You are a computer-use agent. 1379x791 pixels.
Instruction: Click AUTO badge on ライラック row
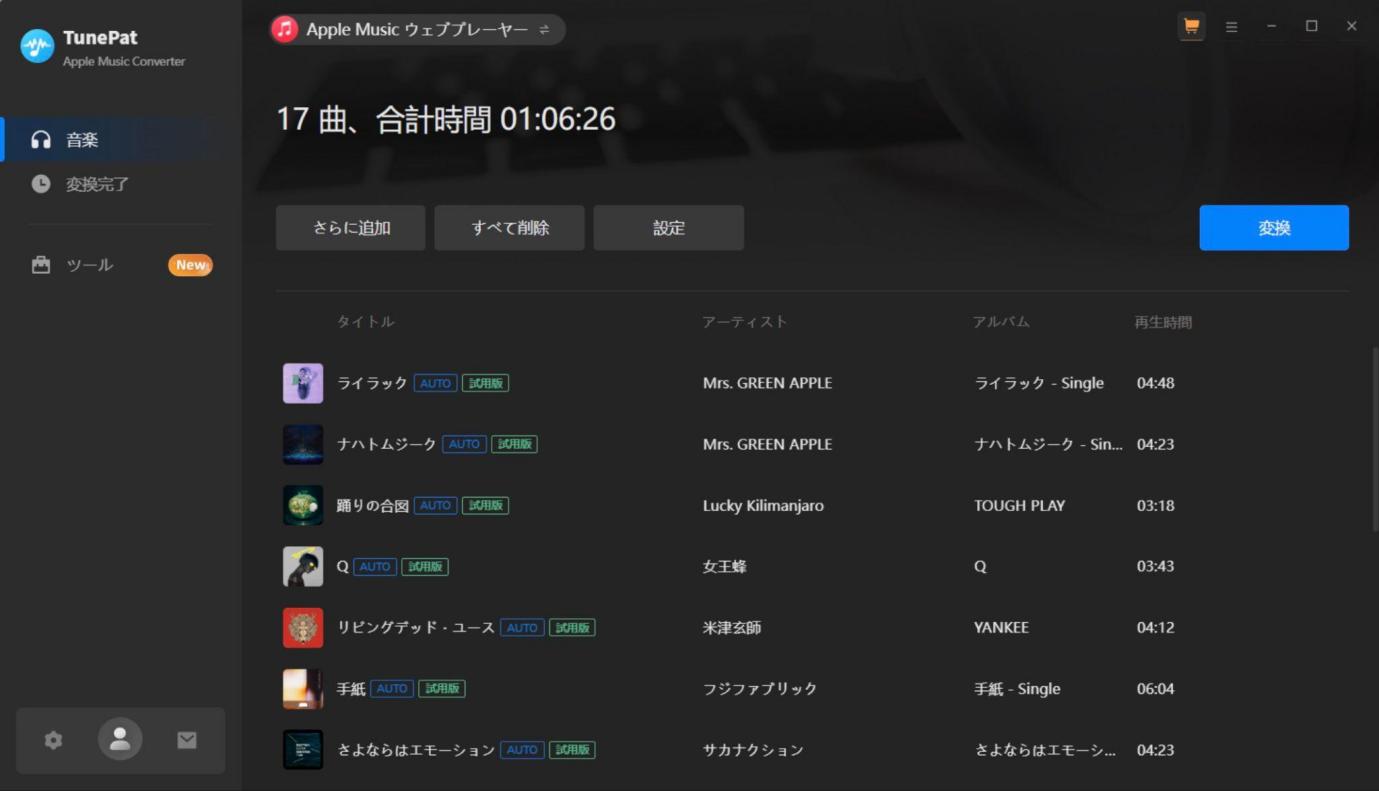tap(435, 383)
